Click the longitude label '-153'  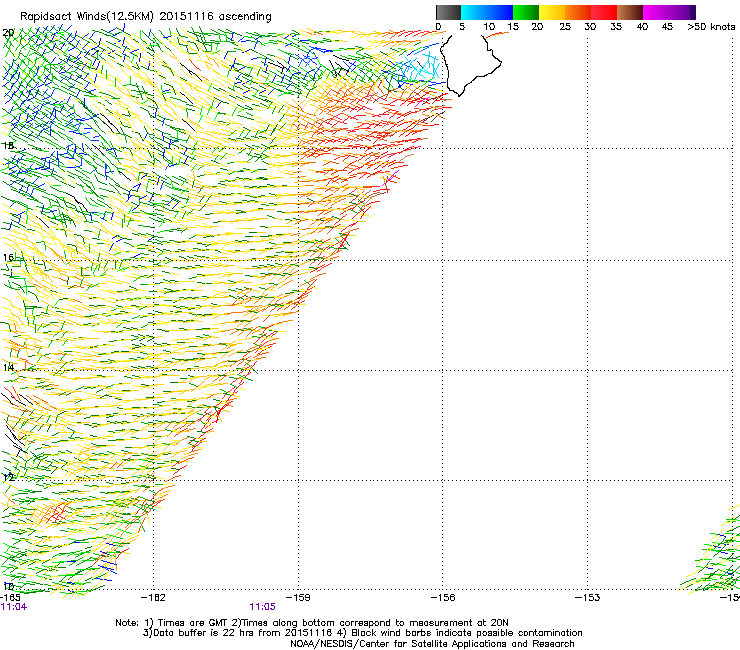pyautogui.click(x=588, y=598)
